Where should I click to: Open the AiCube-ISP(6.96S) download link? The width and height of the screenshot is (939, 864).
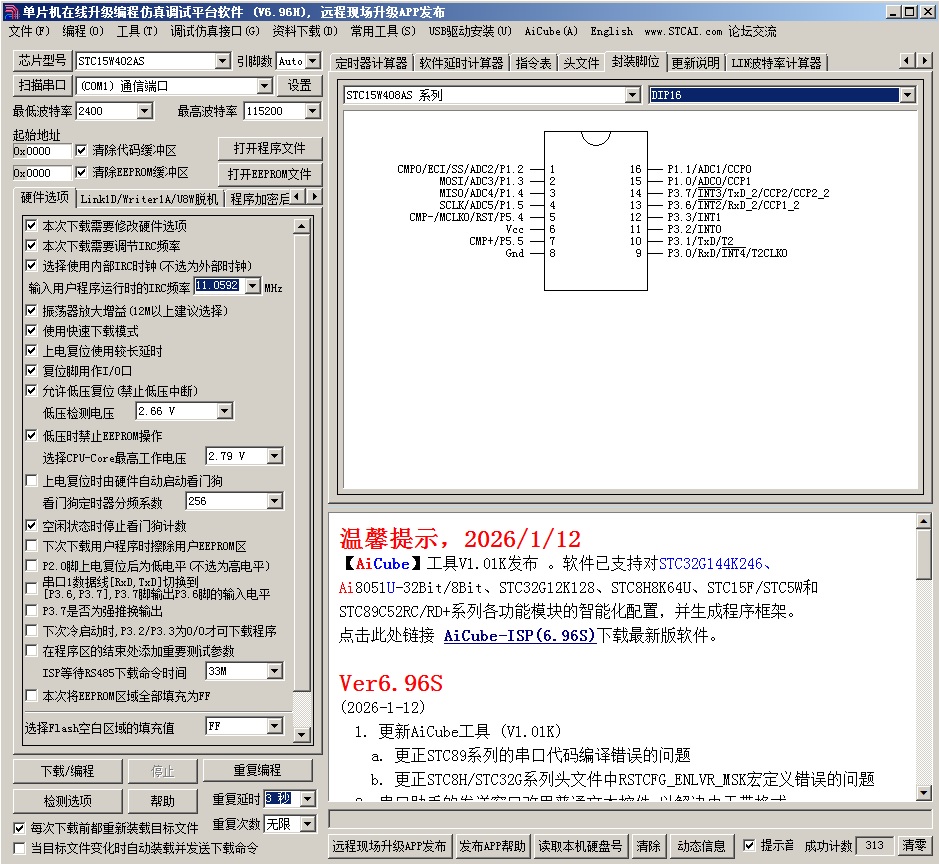click(519, 635)
